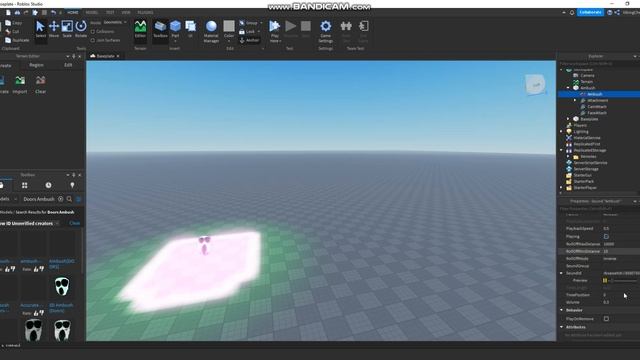Open the Part dropdown arrow

pyautogui.click(x=176, y=41)
